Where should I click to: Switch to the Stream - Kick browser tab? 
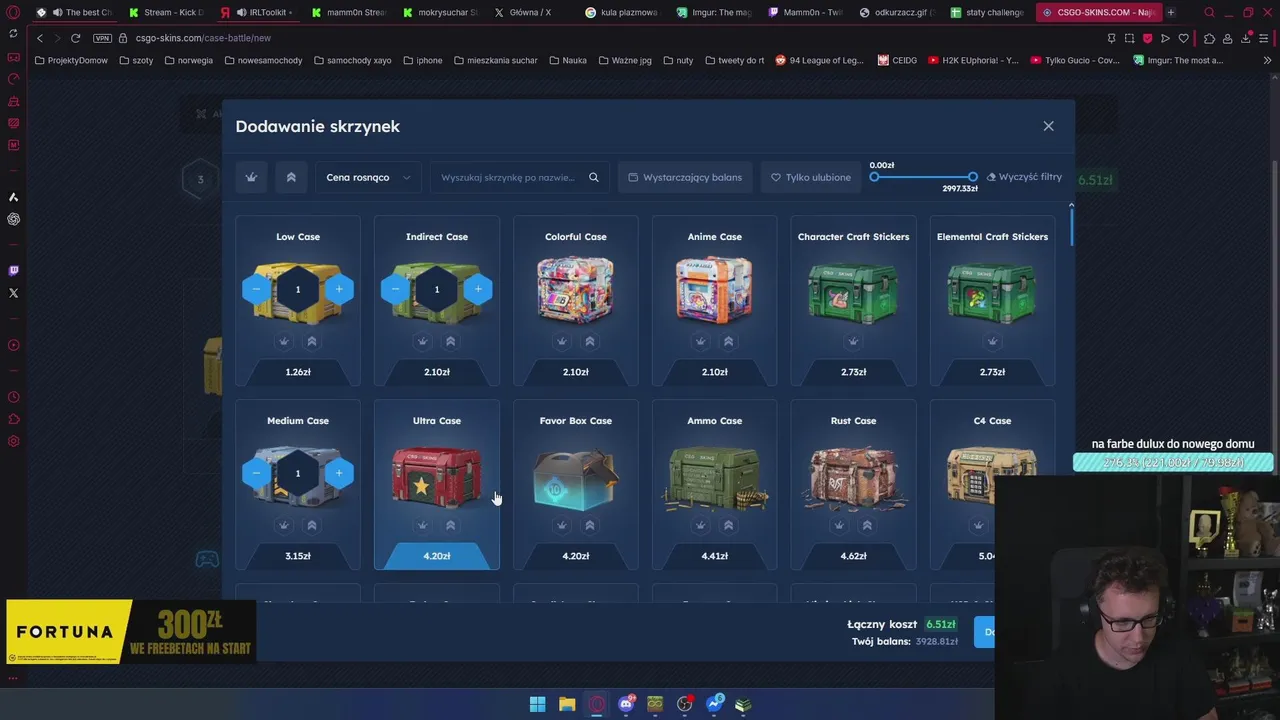pos(165,12)
